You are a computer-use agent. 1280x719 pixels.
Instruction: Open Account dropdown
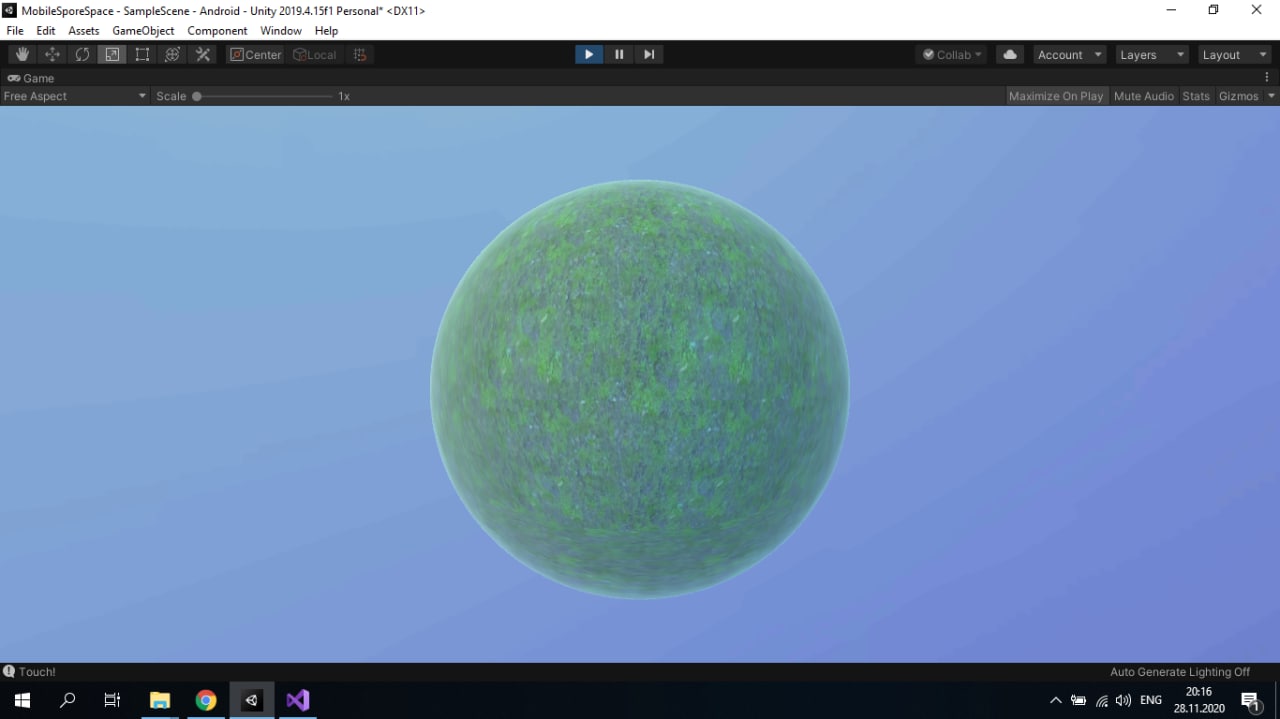click(x=1070, y=55)
